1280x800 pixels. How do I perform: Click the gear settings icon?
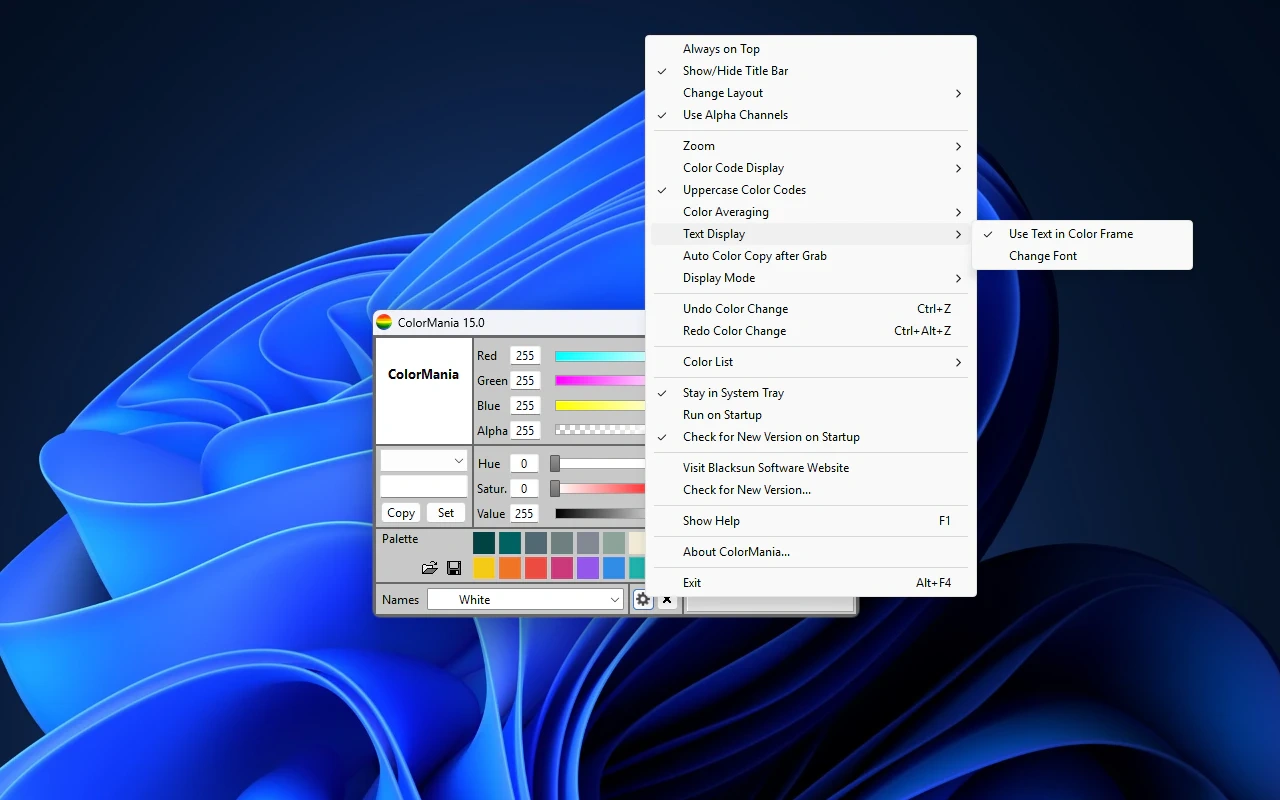click(x=642, y=599)
